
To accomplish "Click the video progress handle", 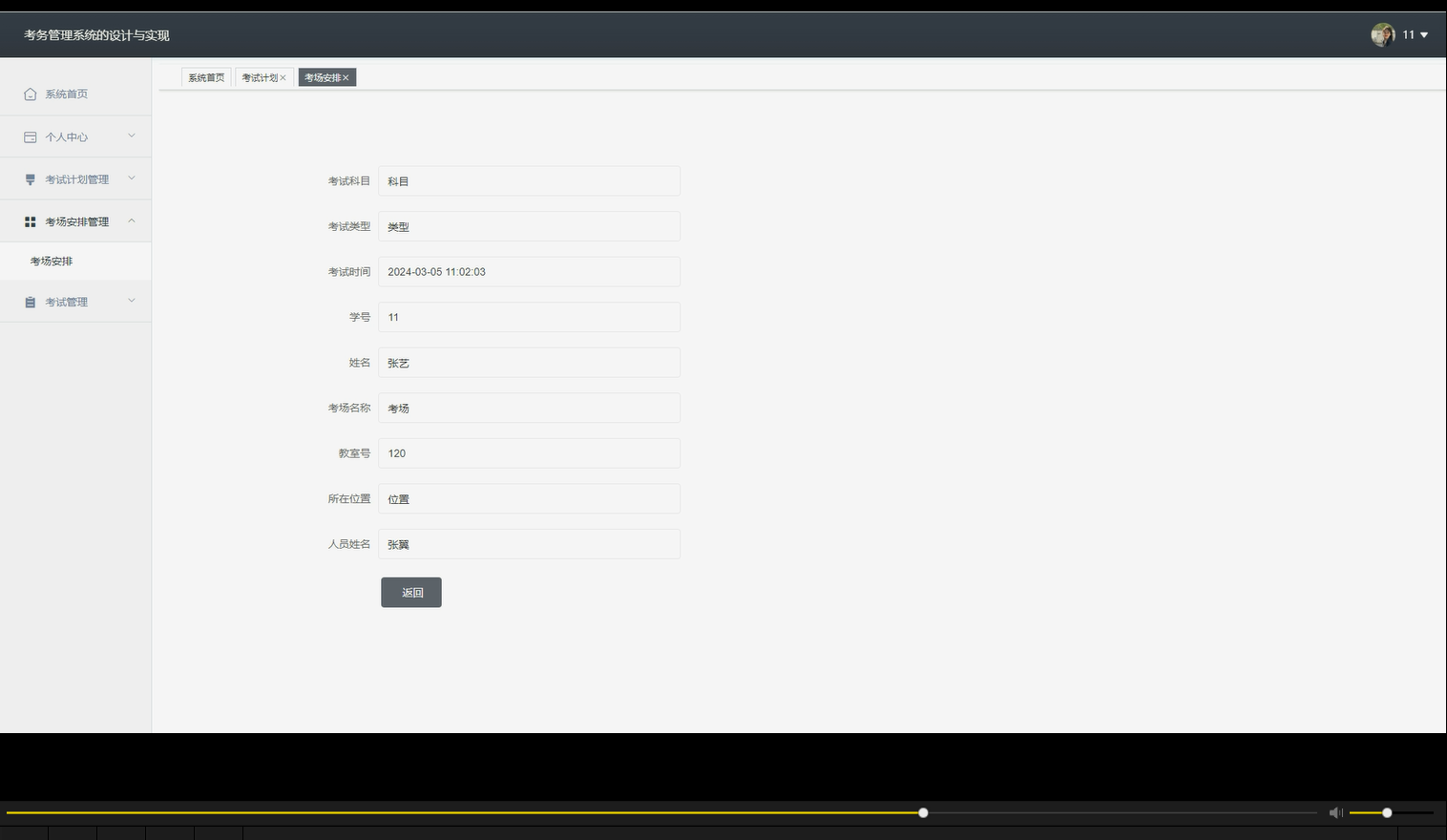I will click(x=923, y=813).
